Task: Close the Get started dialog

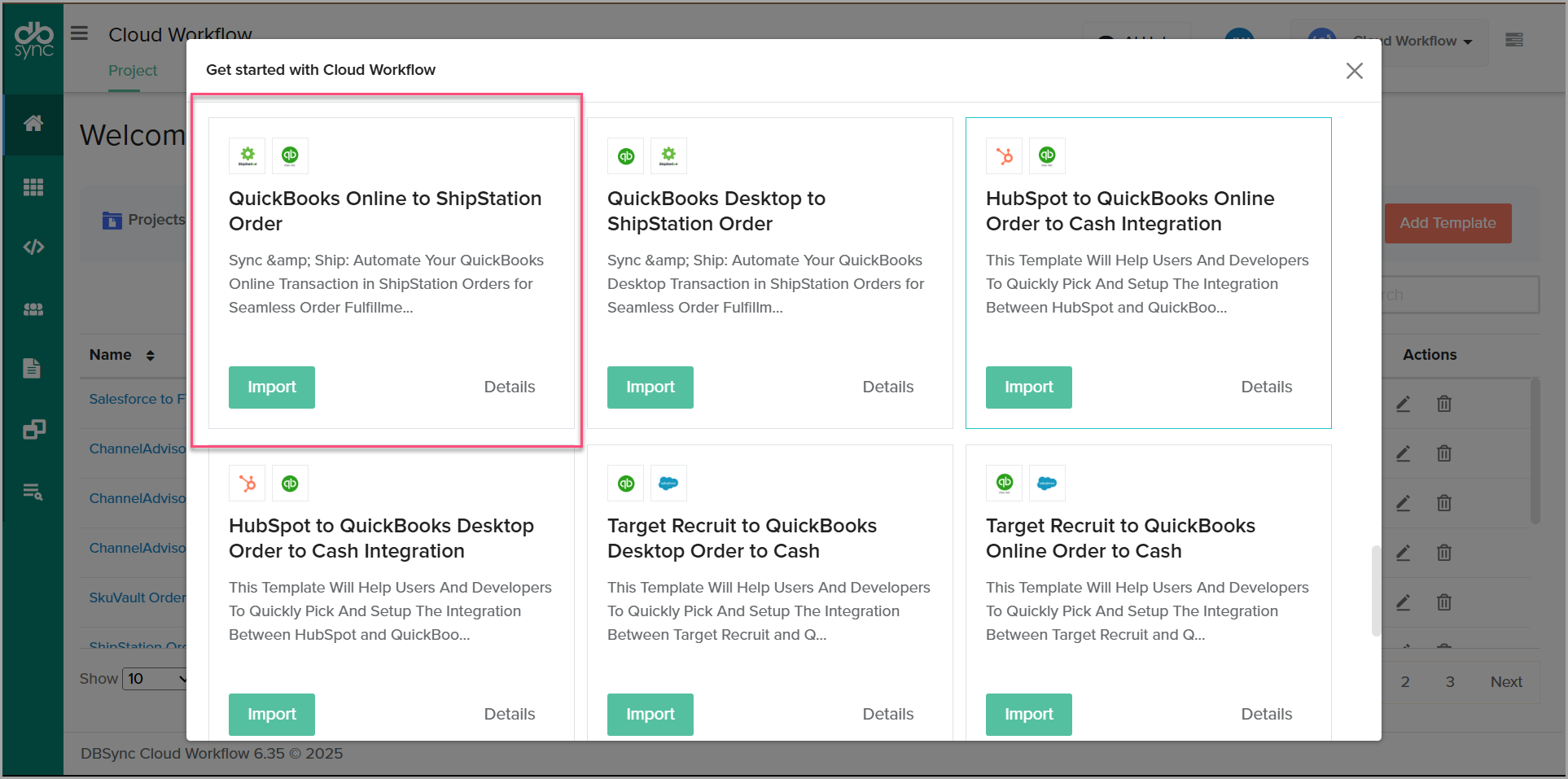Action: click(x=1354, y=71)
